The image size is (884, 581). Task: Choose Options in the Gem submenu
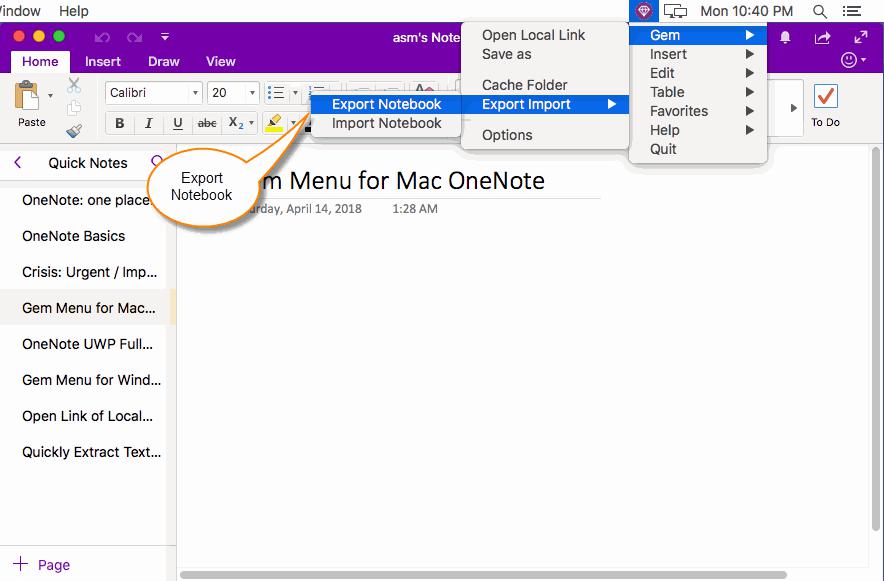[x=545, y=135]
